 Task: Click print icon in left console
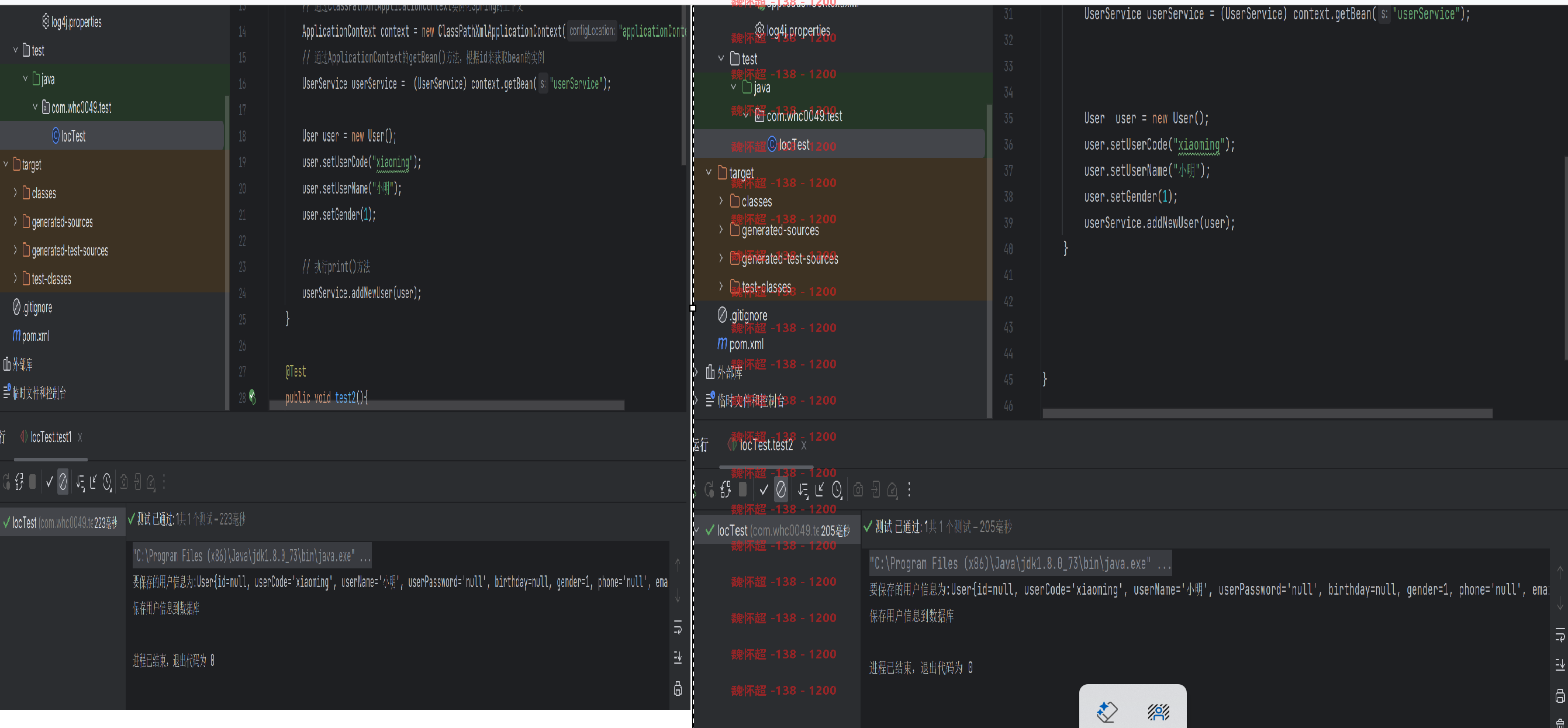pos(678,688)
